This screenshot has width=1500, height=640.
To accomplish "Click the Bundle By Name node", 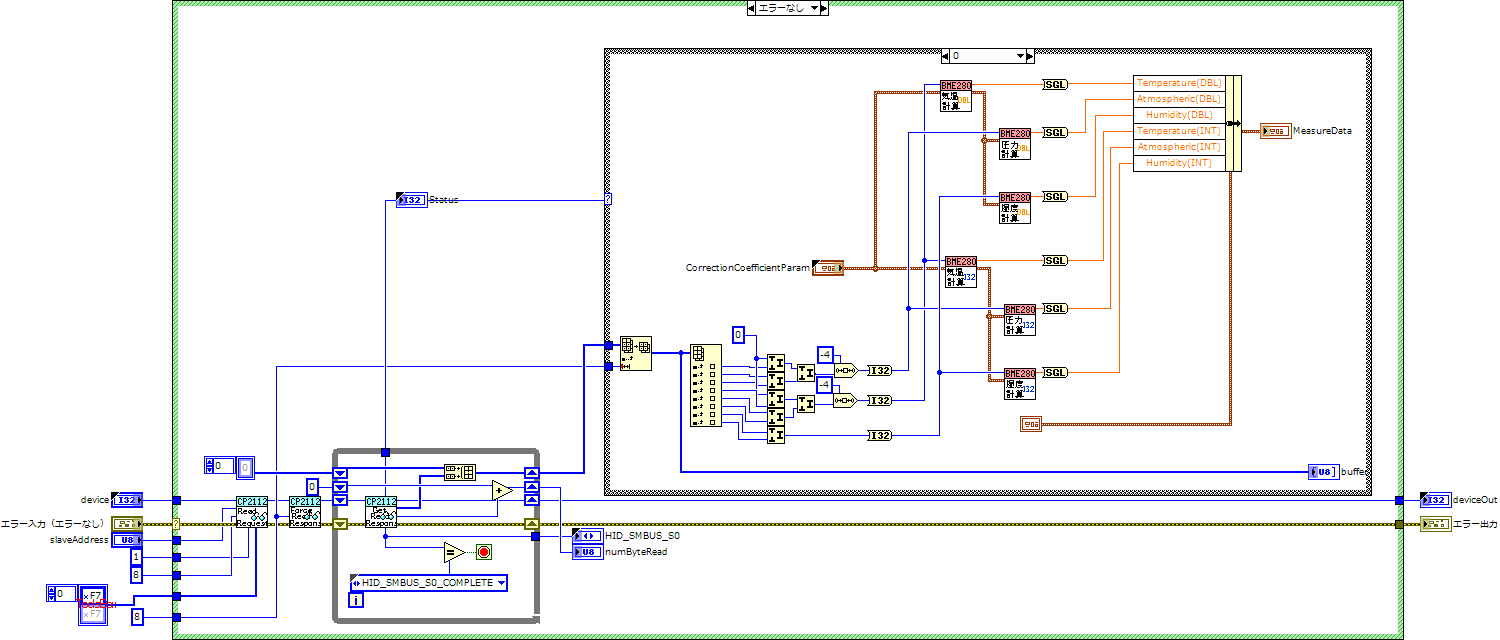I will point(1187,123).
